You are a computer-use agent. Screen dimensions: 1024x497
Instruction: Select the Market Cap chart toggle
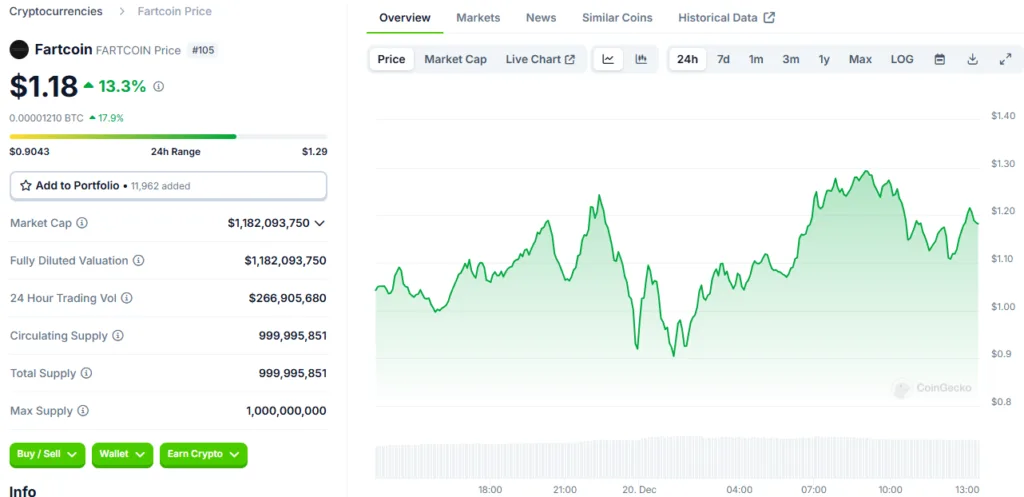[x=455, y=59]
